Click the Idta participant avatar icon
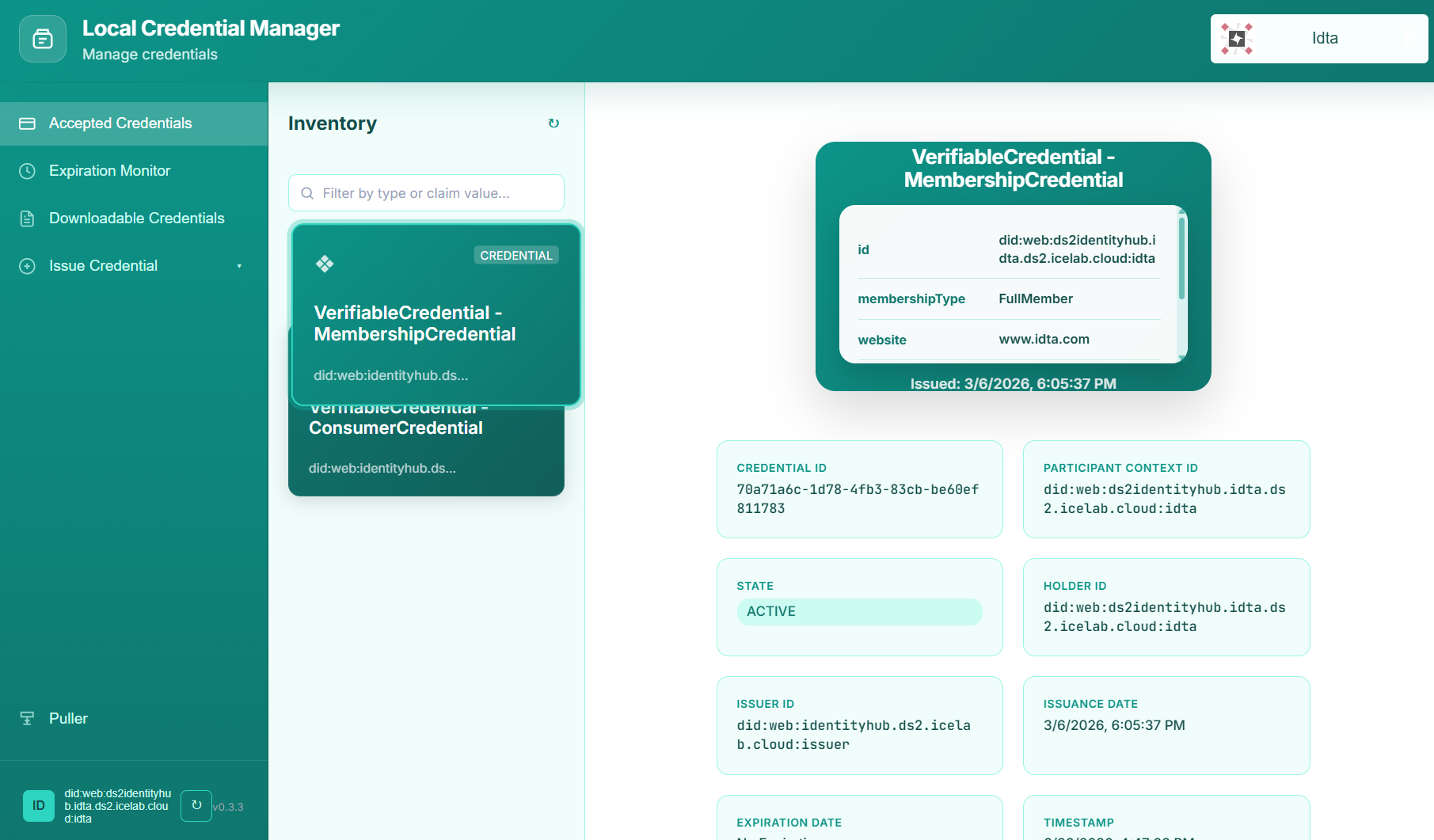 (x=1237, y=39)
